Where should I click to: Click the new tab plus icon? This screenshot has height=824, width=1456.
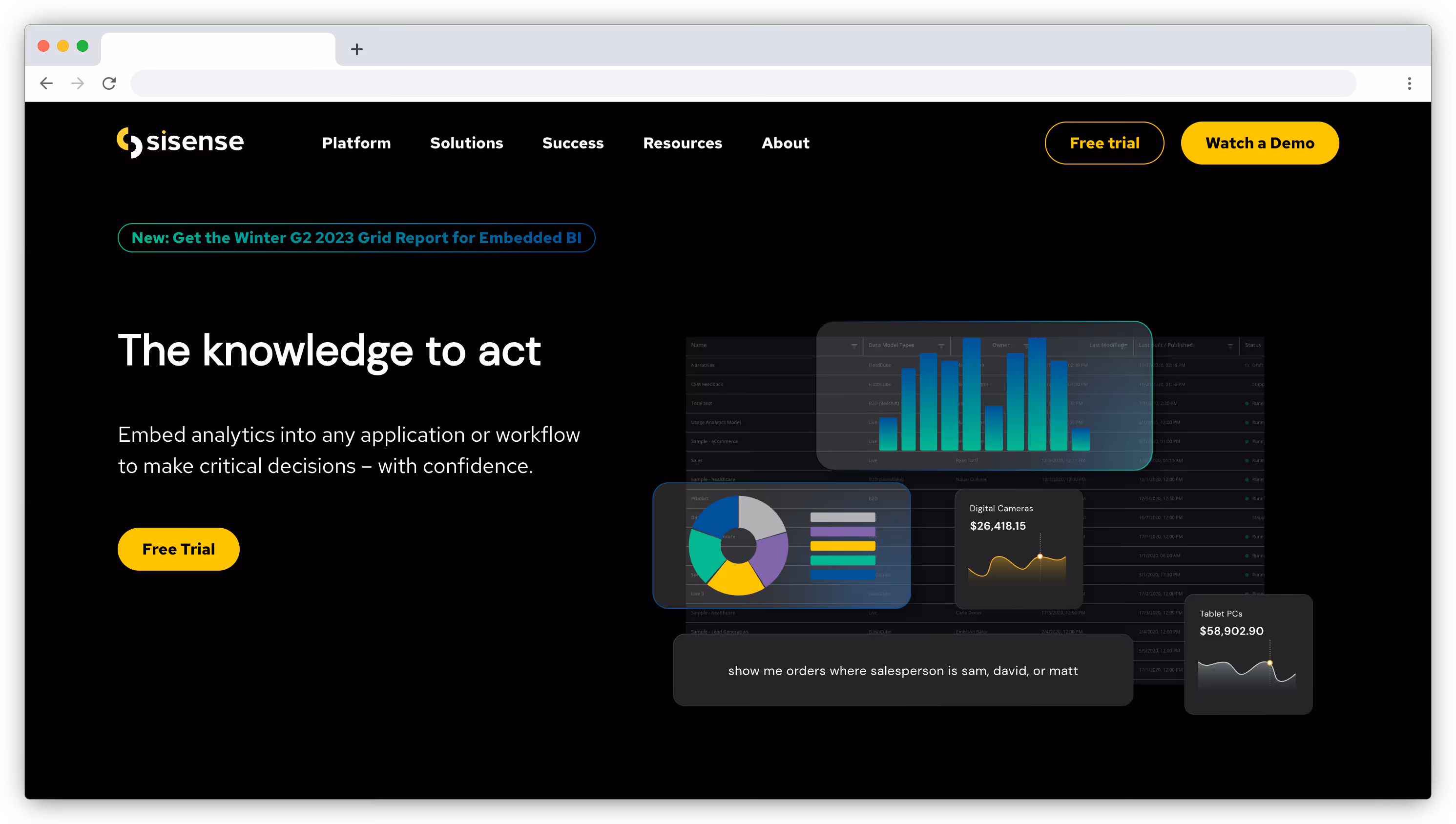(x=356, y=49)
